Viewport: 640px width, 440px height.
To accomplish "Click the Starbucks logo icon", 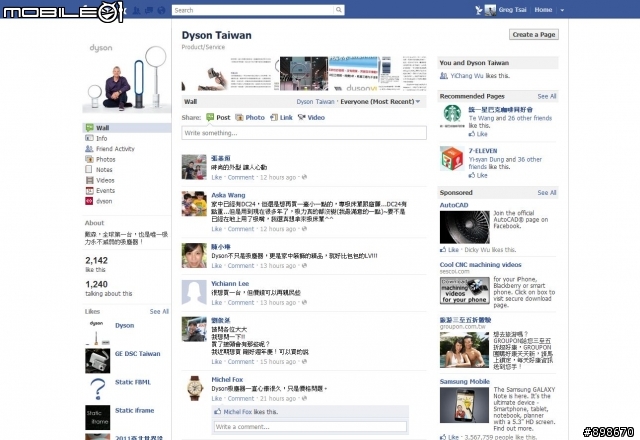I will 452,117.
